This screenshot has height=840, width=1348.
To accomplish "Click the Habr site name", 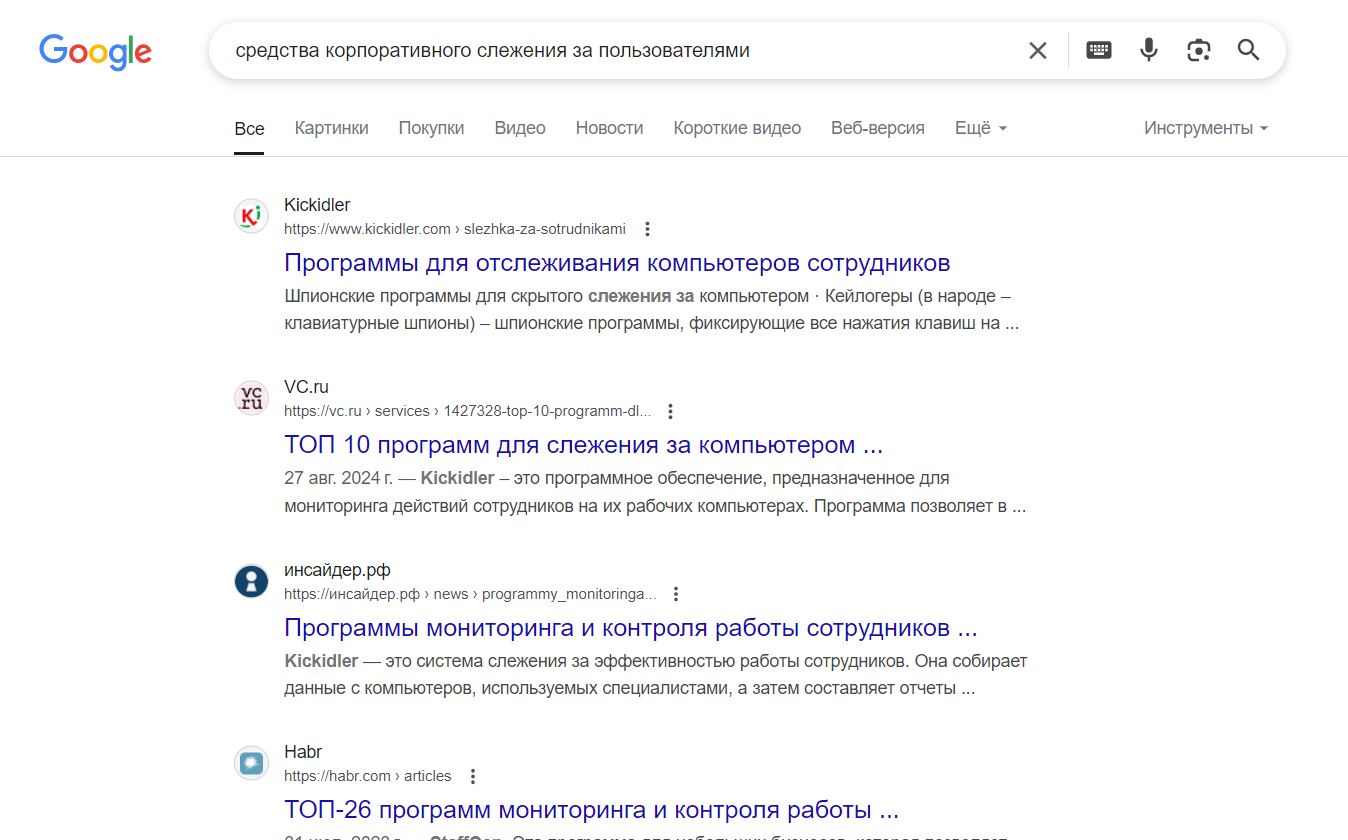I will (303, 752).
